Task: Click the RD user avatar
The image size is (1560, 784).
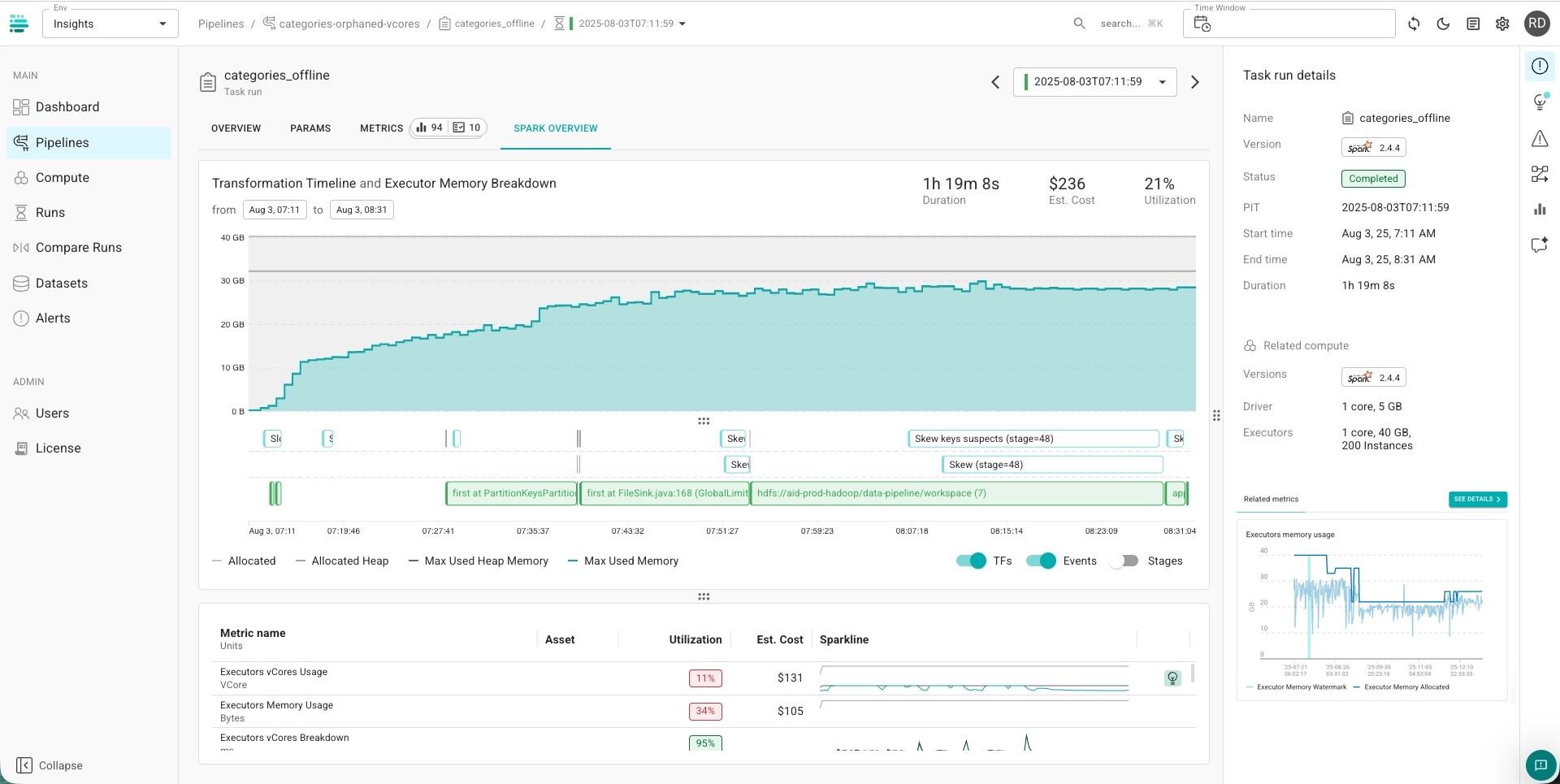Action: pyautogui.click(x=1536, y=24)
